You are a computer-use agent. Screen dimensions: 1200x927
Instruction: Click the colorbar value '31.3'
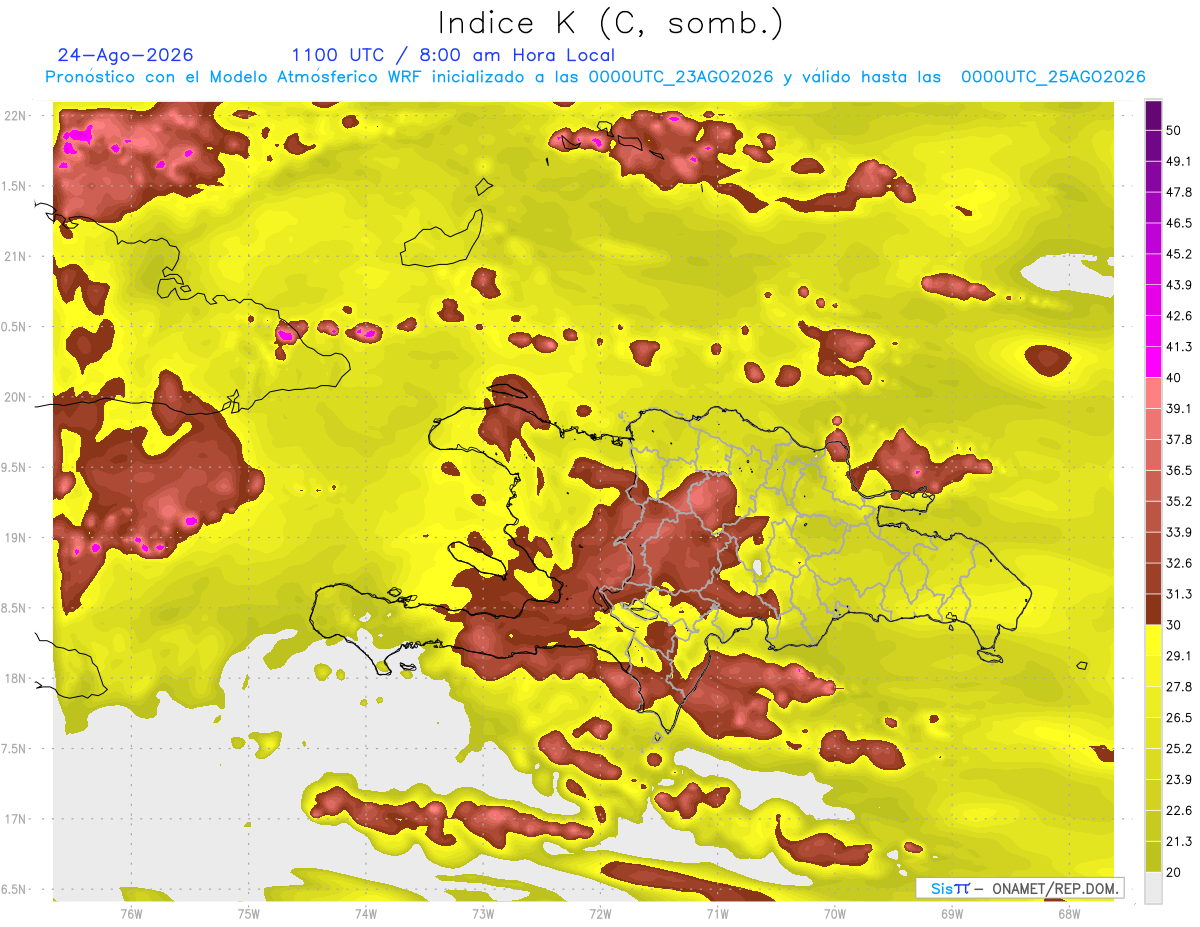[1179, 594]
